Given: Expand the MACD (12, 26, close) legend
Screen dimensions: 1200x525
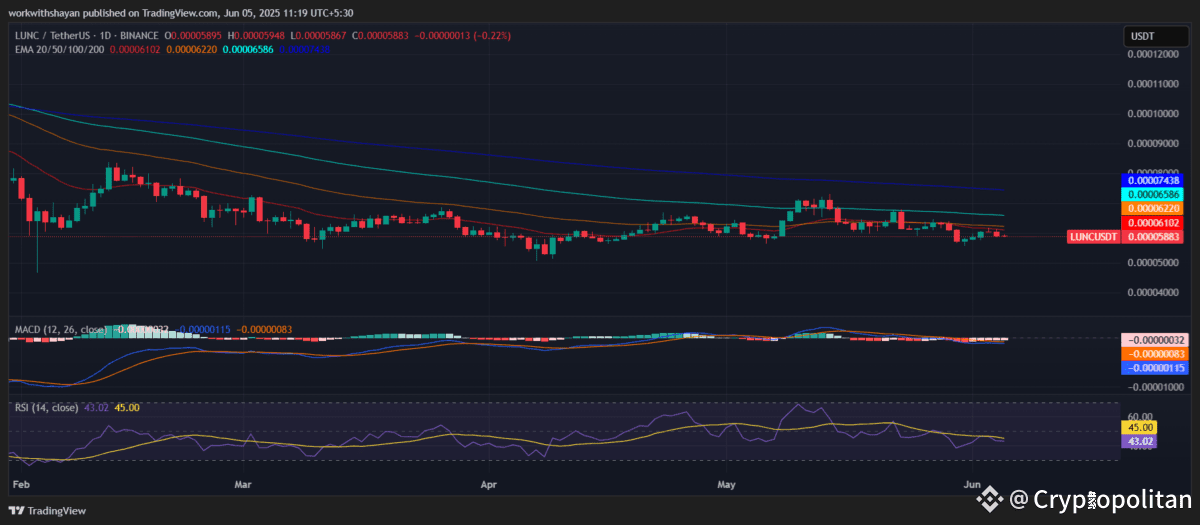Looking at the screenshot, I should tap(62, 328).
